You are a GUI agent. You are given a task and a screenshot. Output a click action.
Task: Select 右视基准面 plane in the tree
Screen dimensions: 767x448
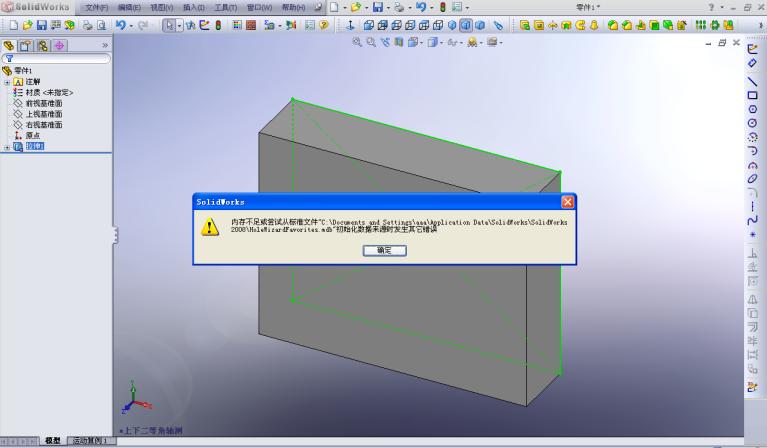click(44, 125)
